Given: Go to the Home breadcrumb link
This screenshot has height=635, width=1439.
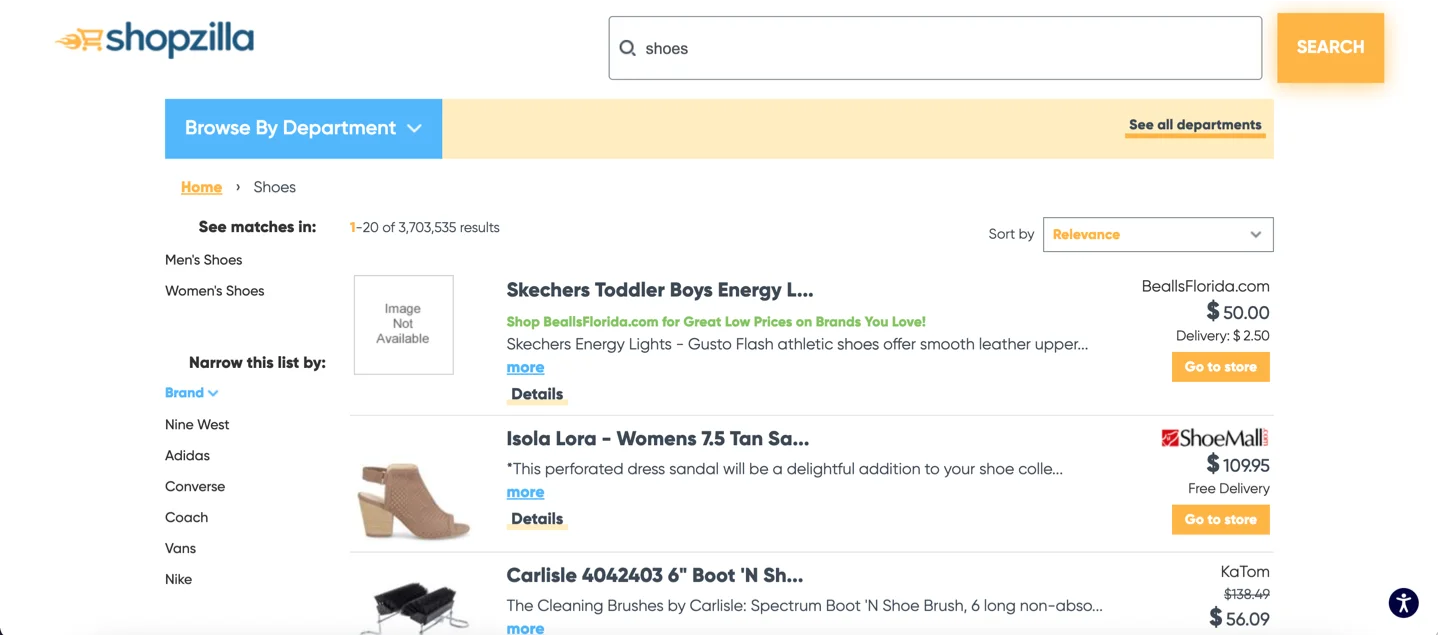Looking at the screenshot, I should tap(200, 187).
